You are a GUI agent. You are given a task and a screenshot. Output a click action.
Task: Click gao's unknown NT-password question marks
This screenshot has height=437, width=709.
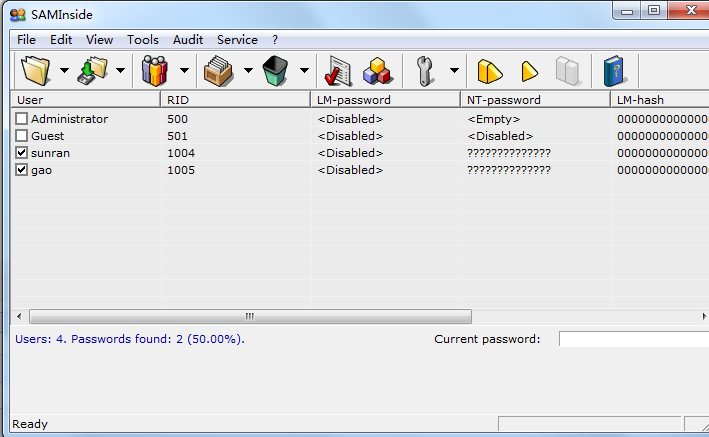pyautogui.click(x=509, y=171)
